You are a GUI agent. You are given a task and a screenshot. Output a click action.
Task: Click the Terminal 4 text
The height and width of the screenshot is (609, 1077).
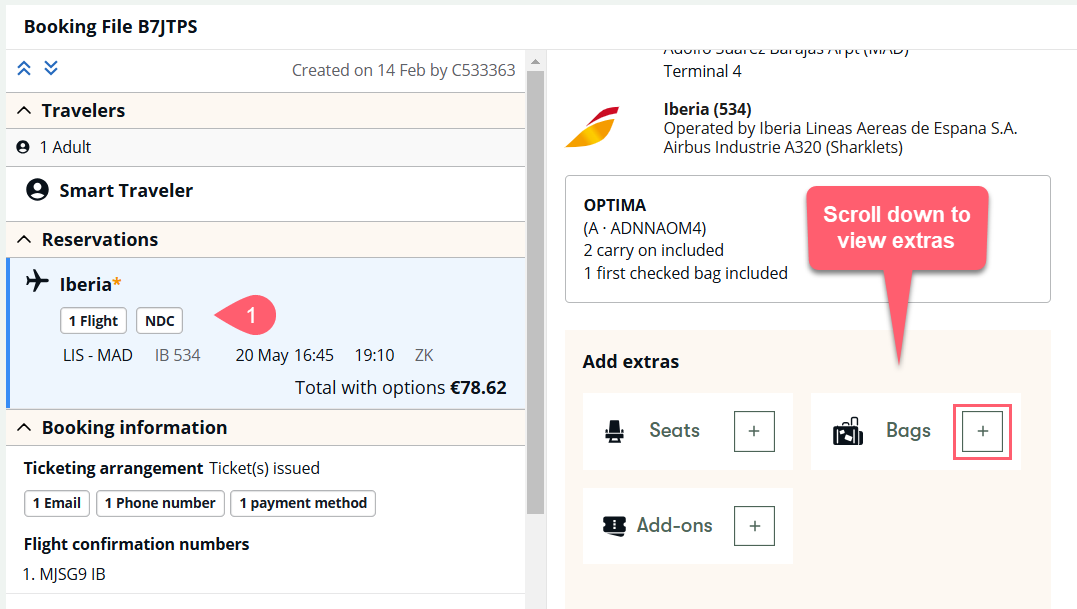(703, 71)
